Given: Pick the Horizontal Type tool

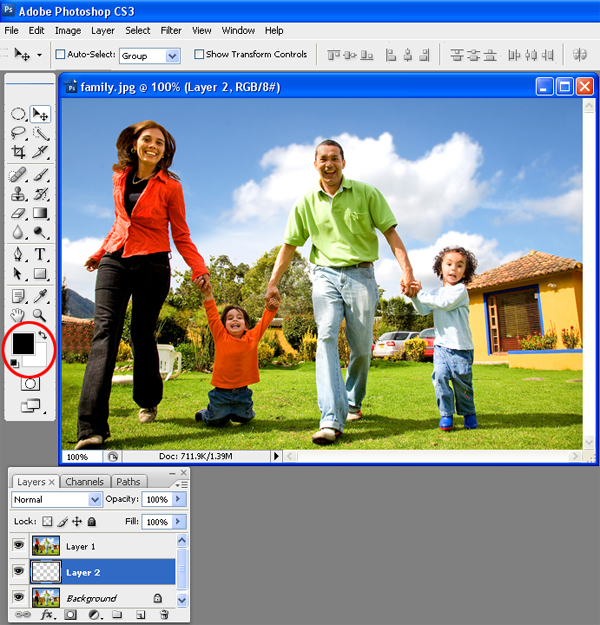Looking at the screenshot, I should pos(41,254).
